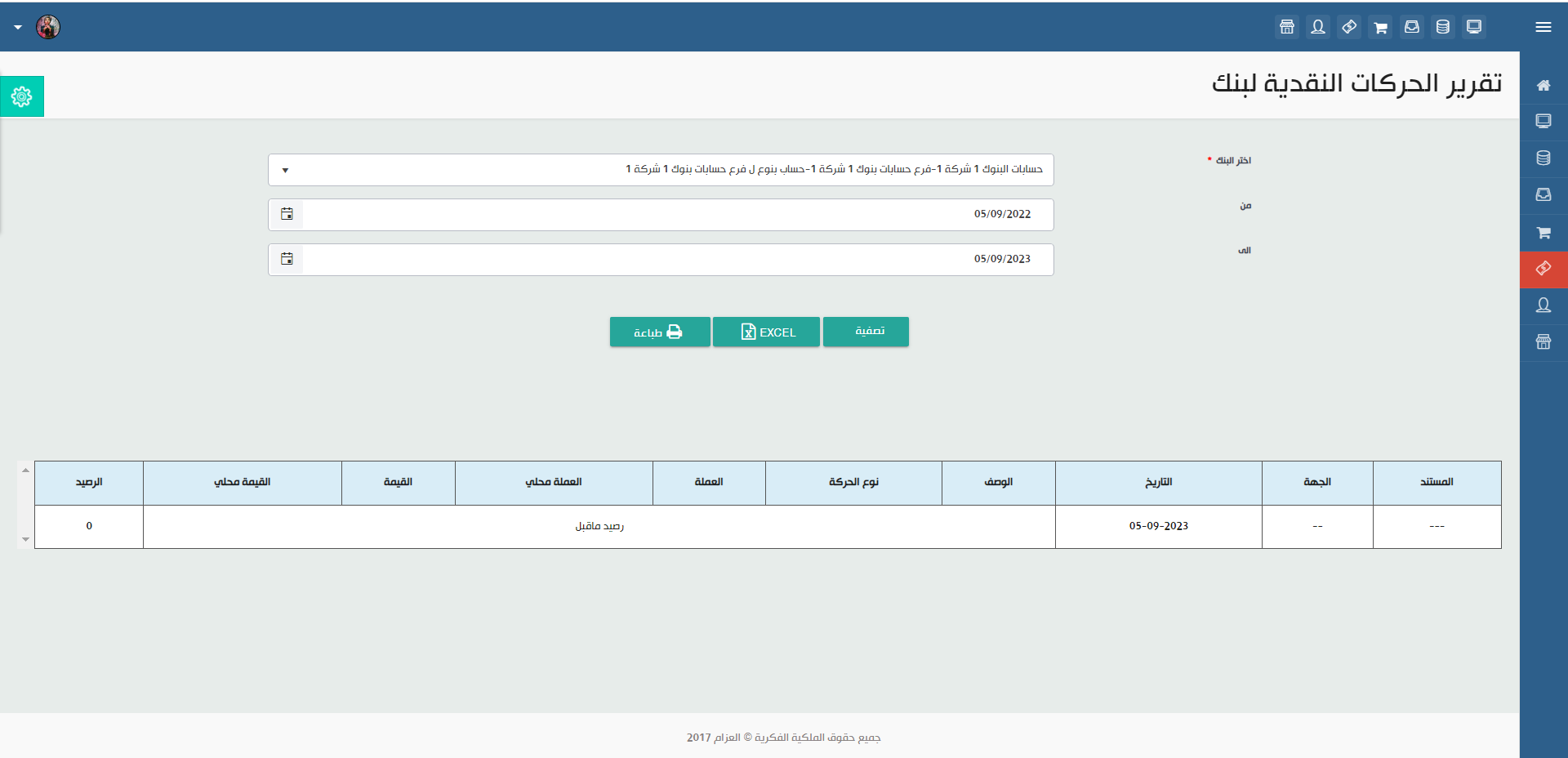The width and height of the screenshot is (1568, 758).
Task: Go to home icon in right sidebar
Action: pos(1543,86)
